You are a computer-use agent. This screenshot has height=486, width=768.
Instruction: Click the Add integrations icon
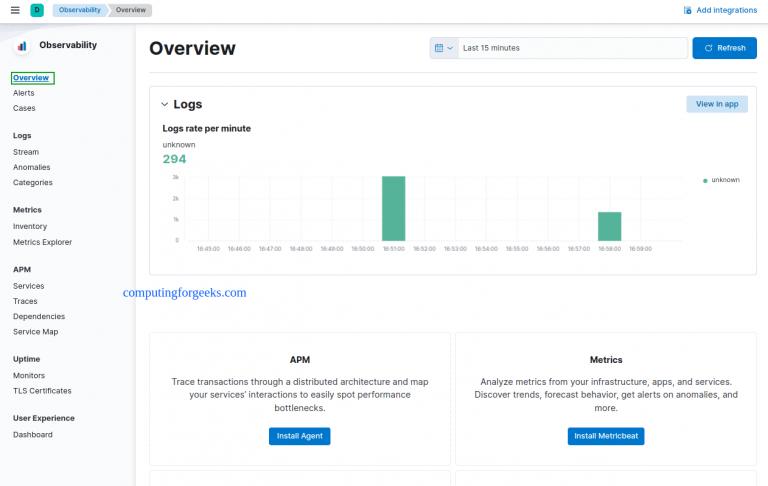pos(687,10)
